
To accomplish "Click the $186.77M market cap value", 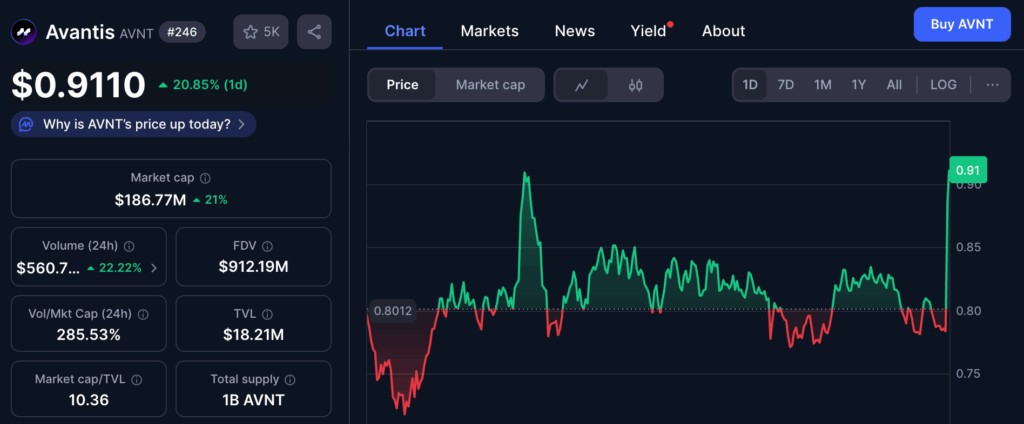I will (150, 200).
